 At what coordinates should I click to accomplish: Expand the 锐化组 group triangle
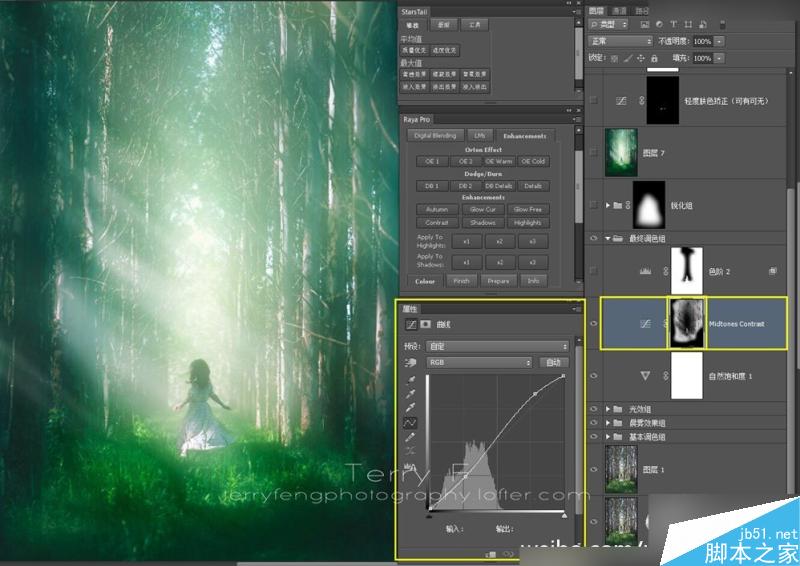(x=608, y=205)
